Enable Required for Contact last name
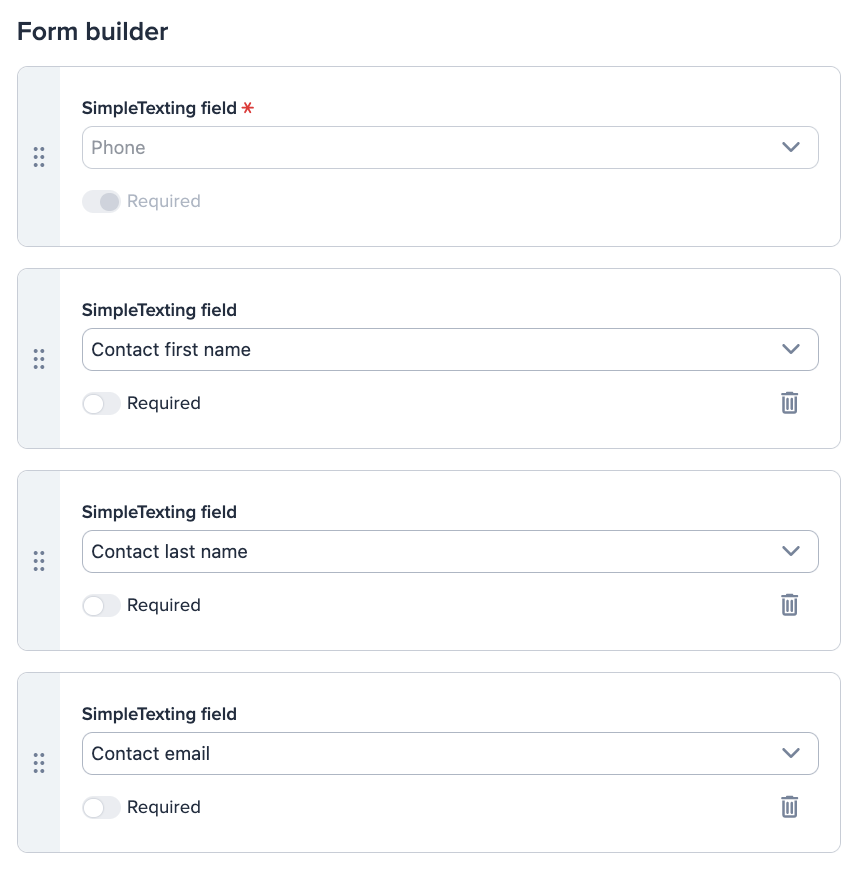Image resolution: width=859 pixels, height=877 pixels. (101, 605)
